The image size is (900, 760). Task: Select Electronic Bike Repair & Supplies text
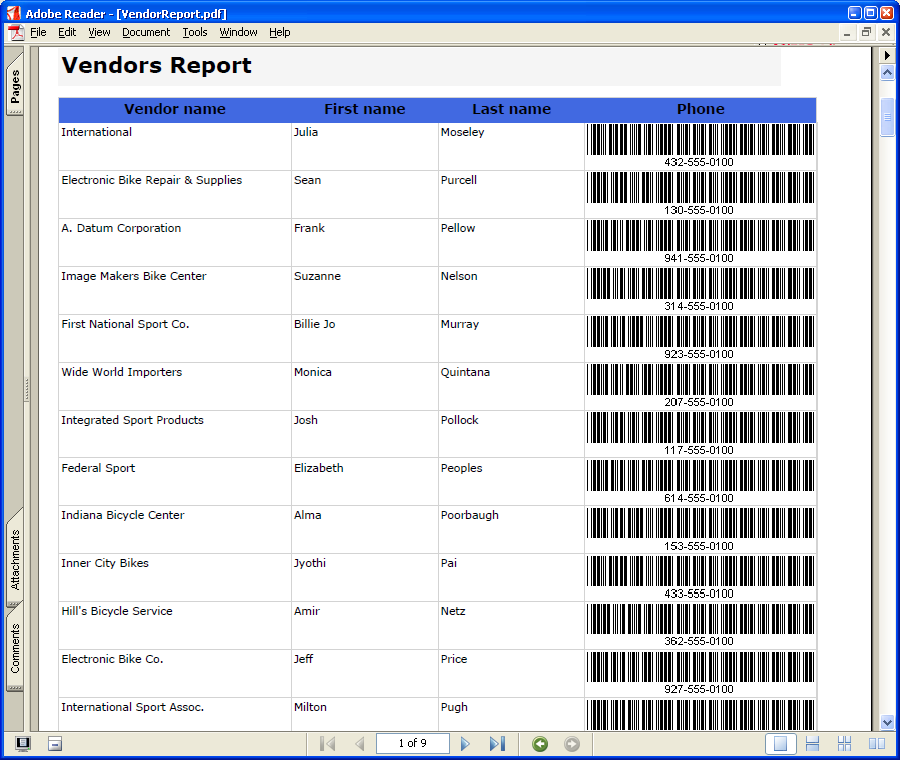pyautogui.click(x=152, y=180)
